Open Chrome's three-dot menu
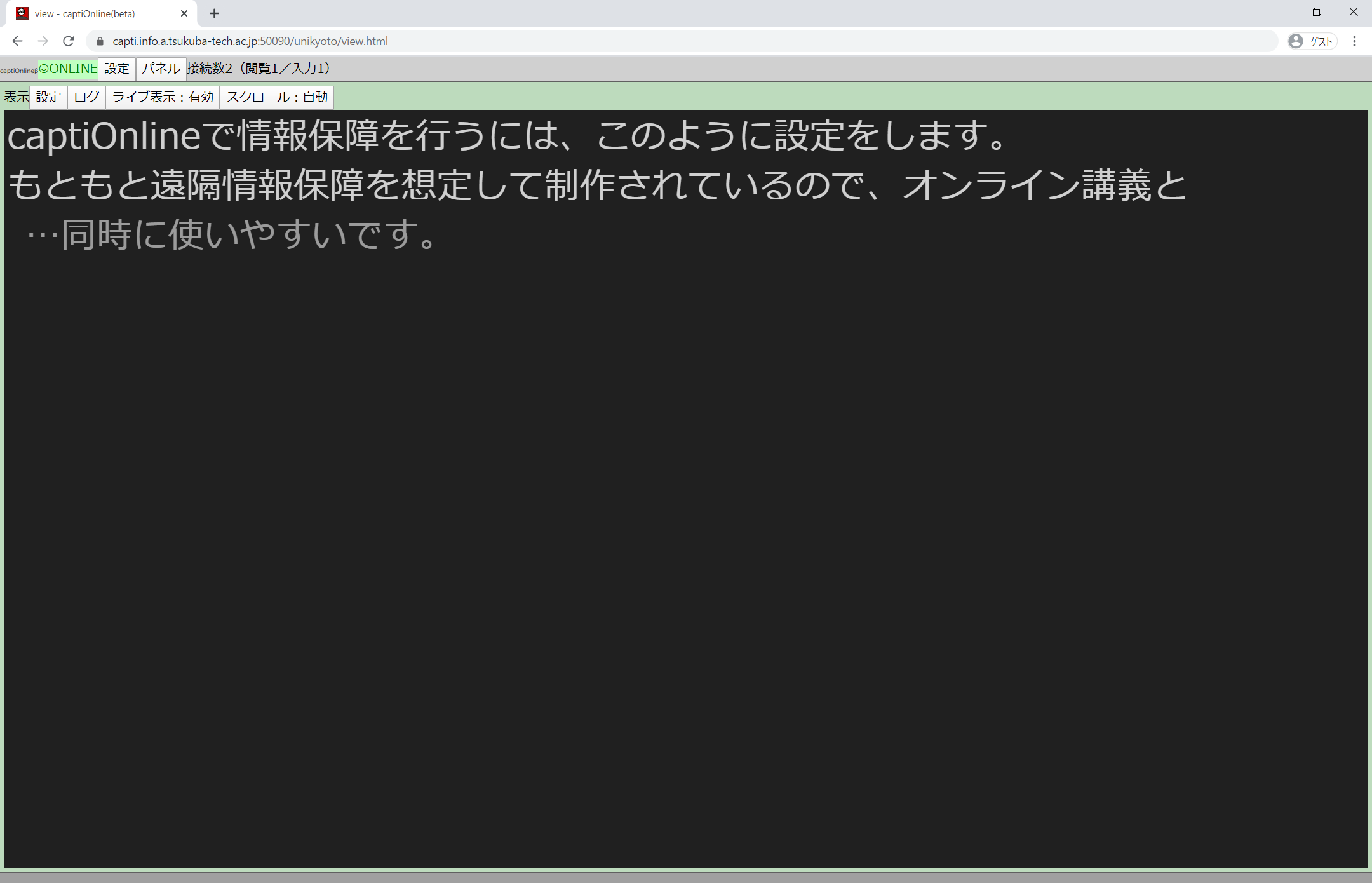Image resolution: width=1372 pixels, height=883 pixels. tap(1354, 41)
